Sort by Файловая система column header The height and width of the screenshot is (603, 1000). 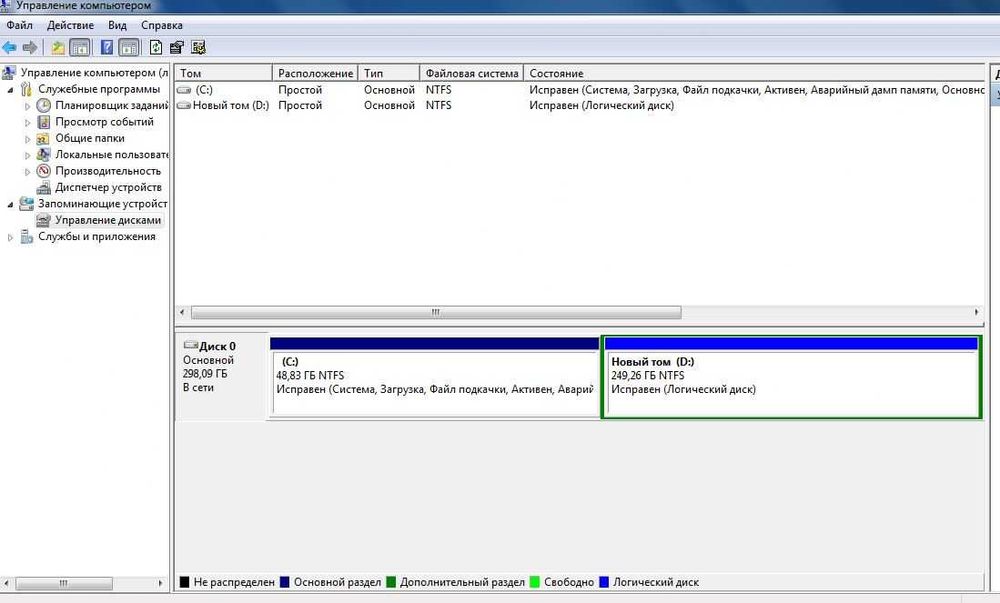tap(472, 73)
